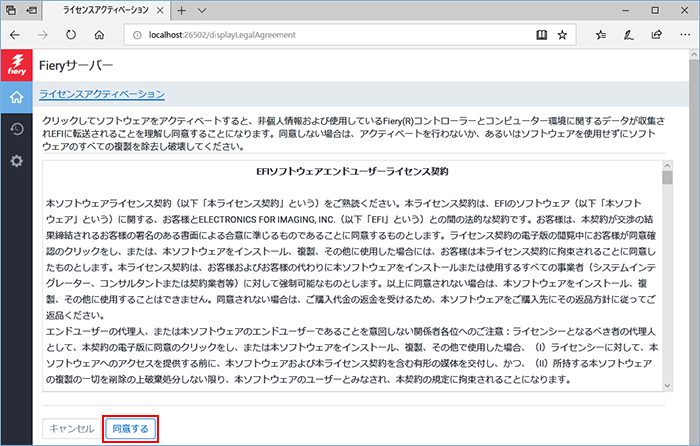Viewport: 700px width, 446px height.
Task: Share this page icon
Action: (656, 35)
